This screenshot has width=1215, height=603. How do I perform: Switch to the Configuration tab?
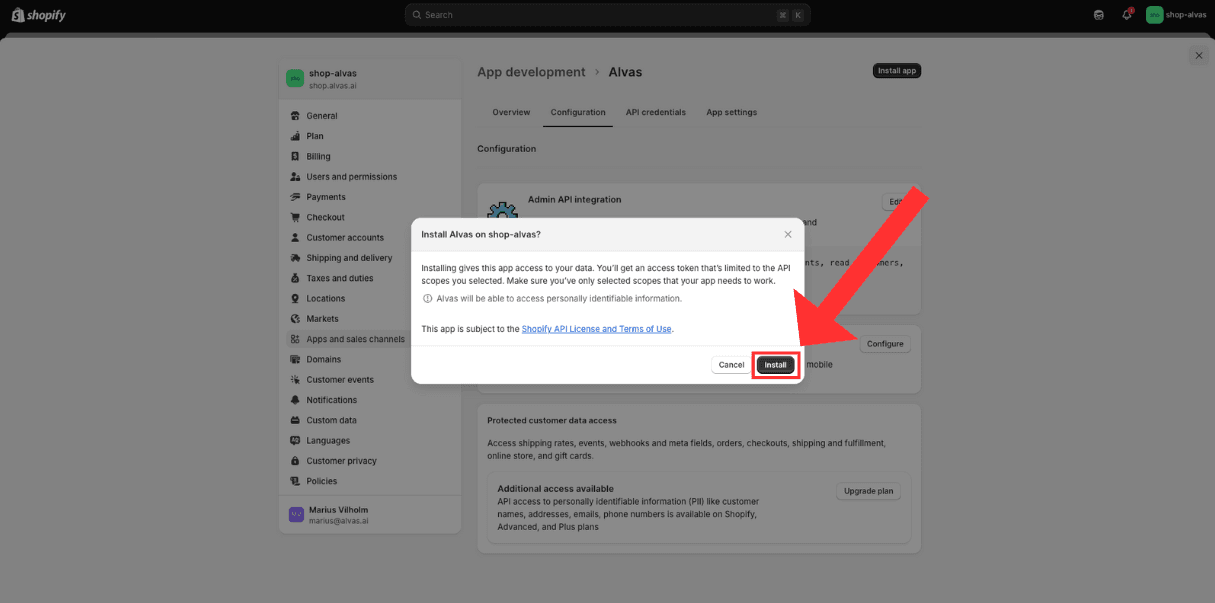[578, 112]
